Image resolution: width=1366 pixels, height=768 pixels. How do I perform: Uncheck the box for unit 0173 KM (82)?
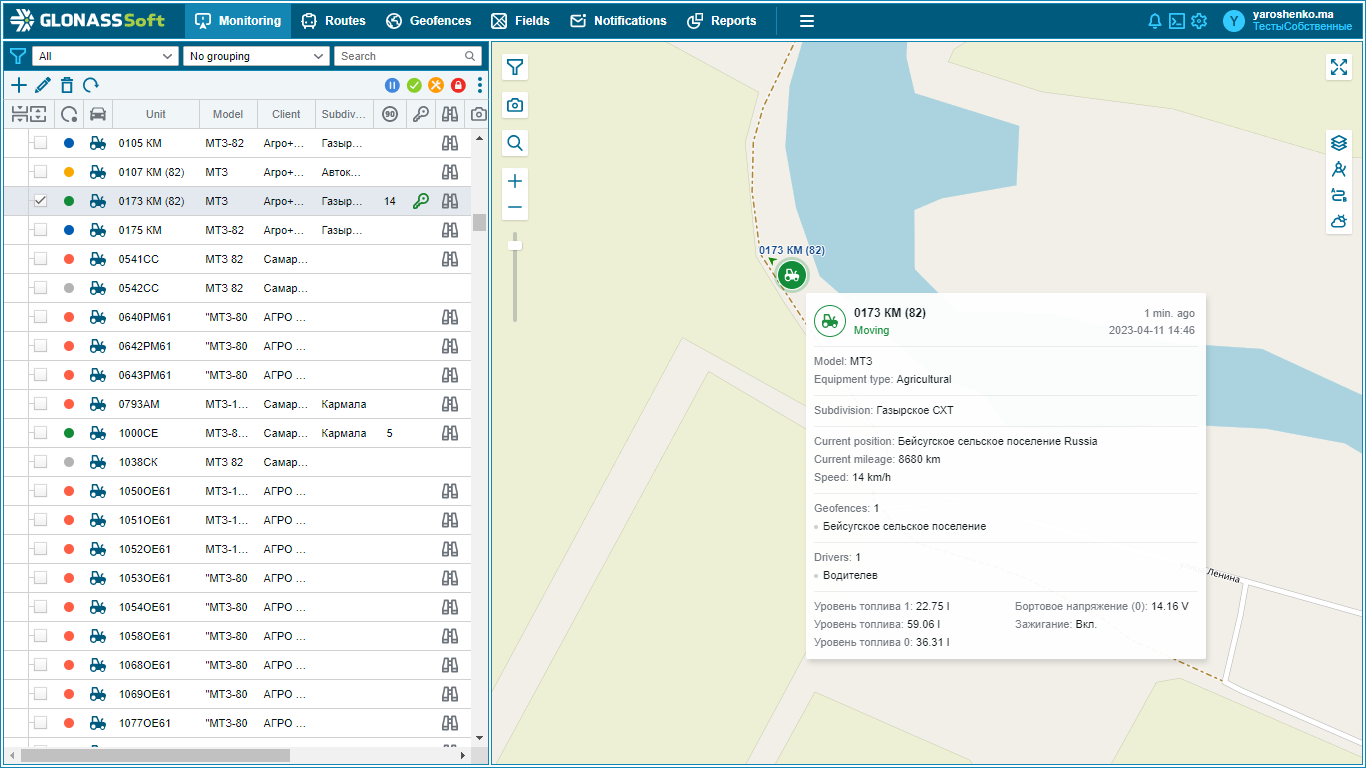tap(40, 201)
